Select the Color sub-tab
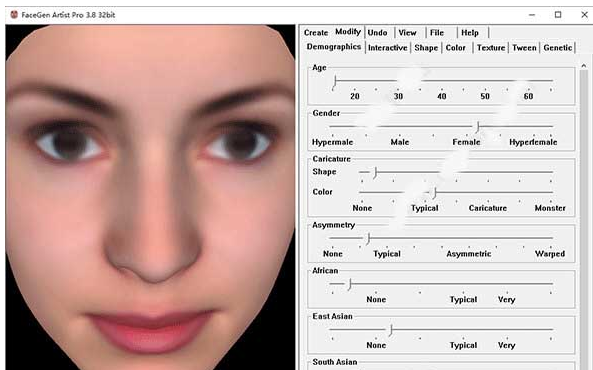The width and height of the screenshot is (593, 370). 456,48
